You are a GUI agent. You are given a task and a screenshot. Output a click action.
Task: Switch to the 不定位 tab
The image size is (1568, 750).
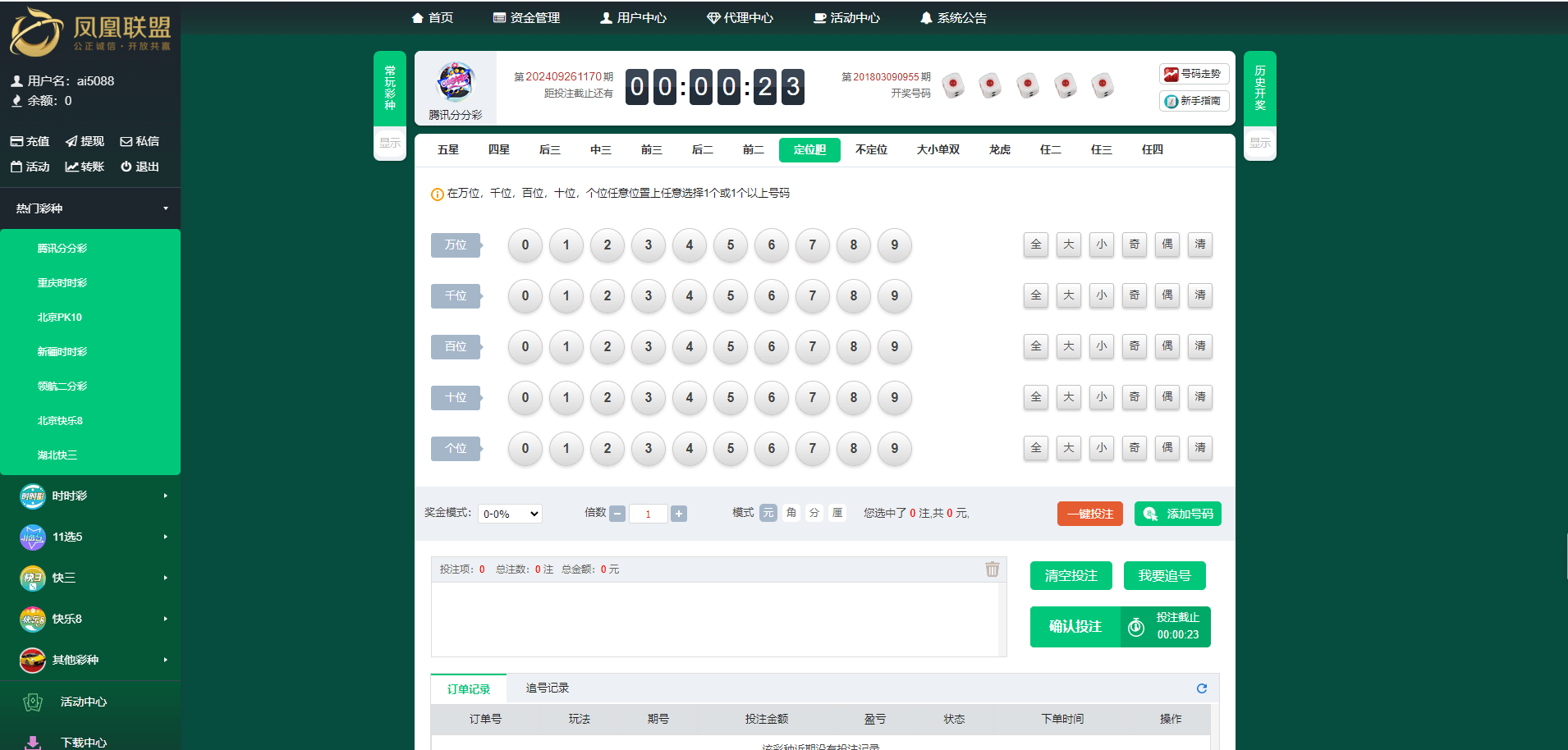click(x=872, y=150)
